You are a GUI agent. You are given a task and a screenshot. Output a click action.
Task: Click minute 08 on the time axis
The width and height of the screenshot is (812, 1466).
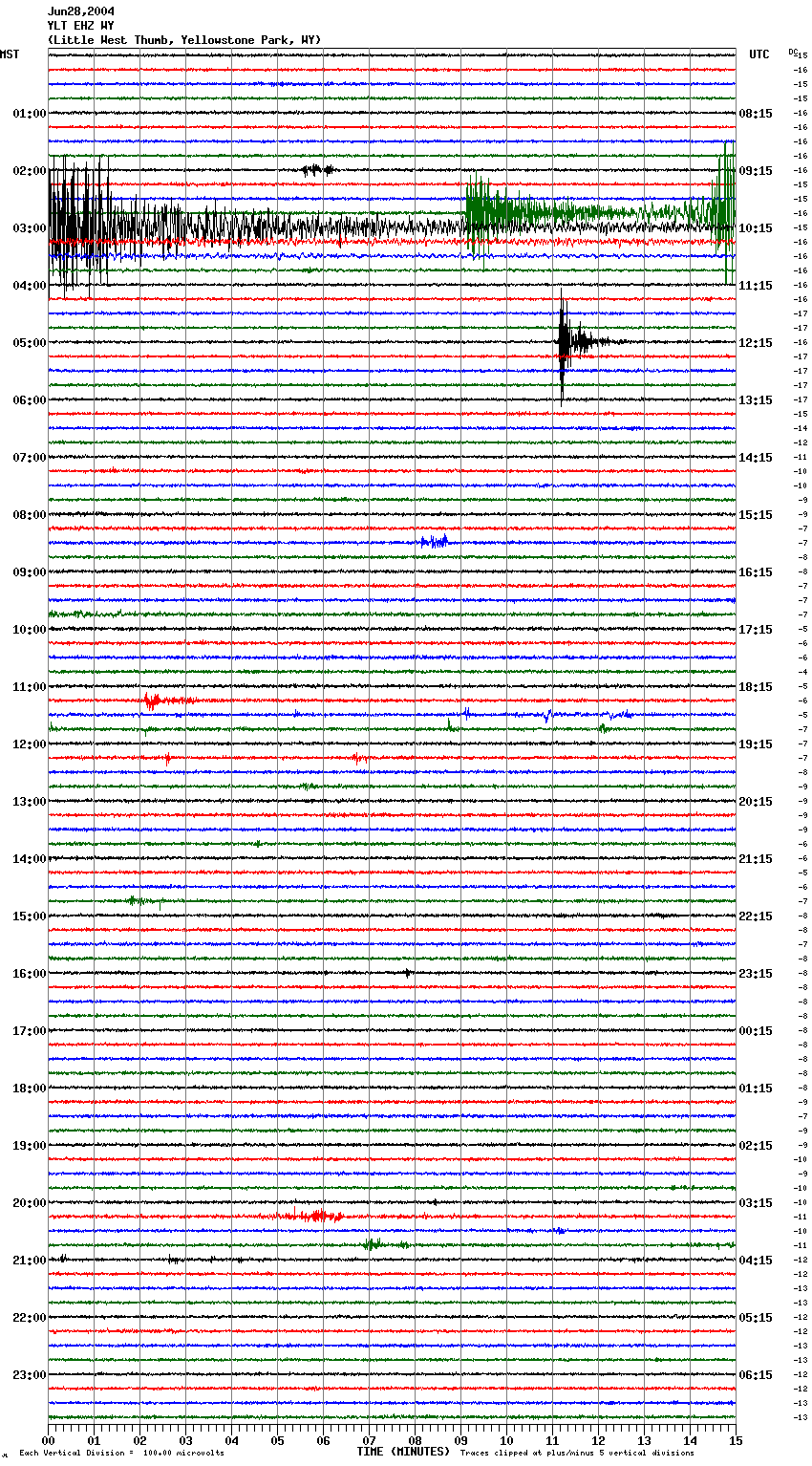click(x=415, y=1440)
